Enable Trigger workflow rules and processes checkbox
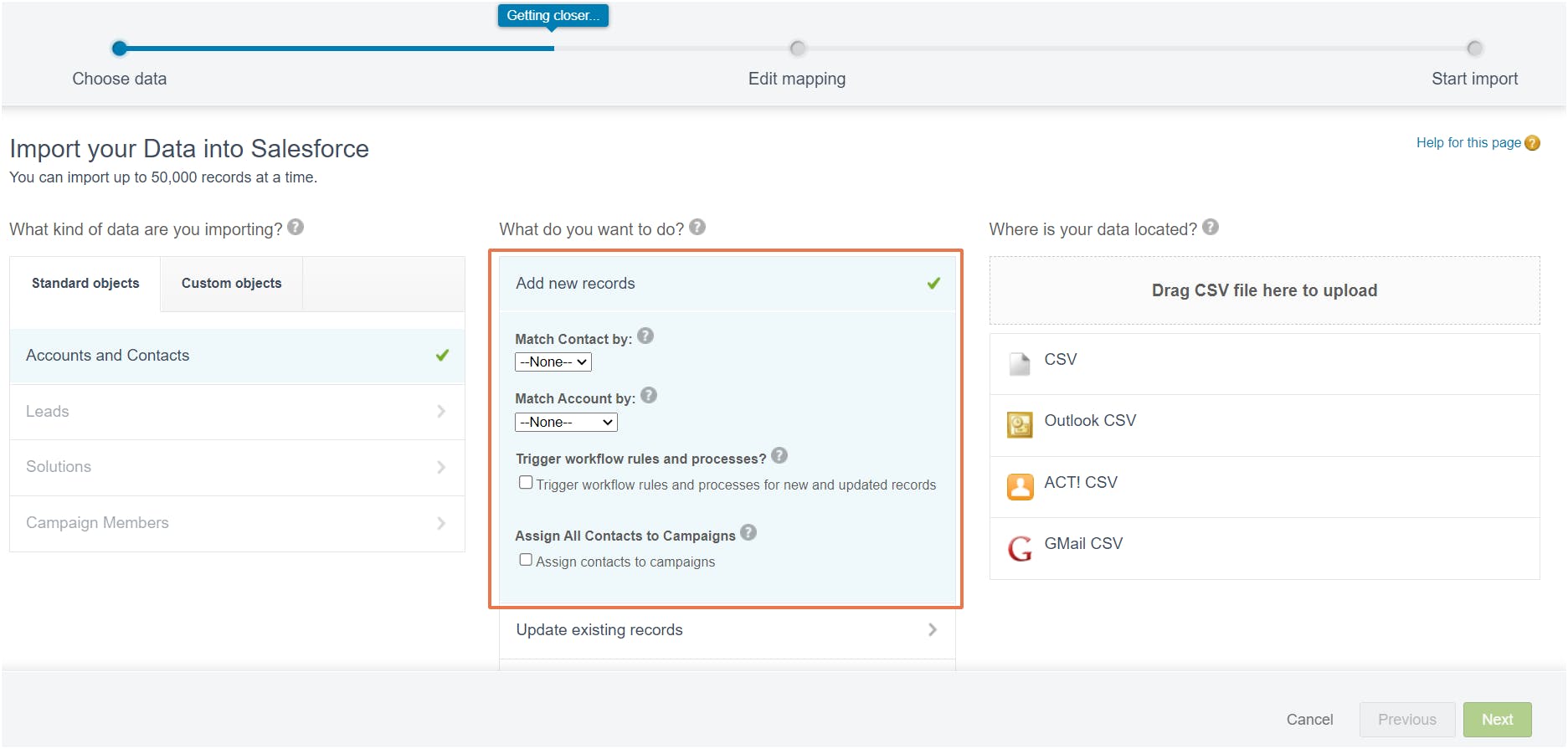Image resolution: width=1568 pixels, height=749 pixels. tap(526, 482)
